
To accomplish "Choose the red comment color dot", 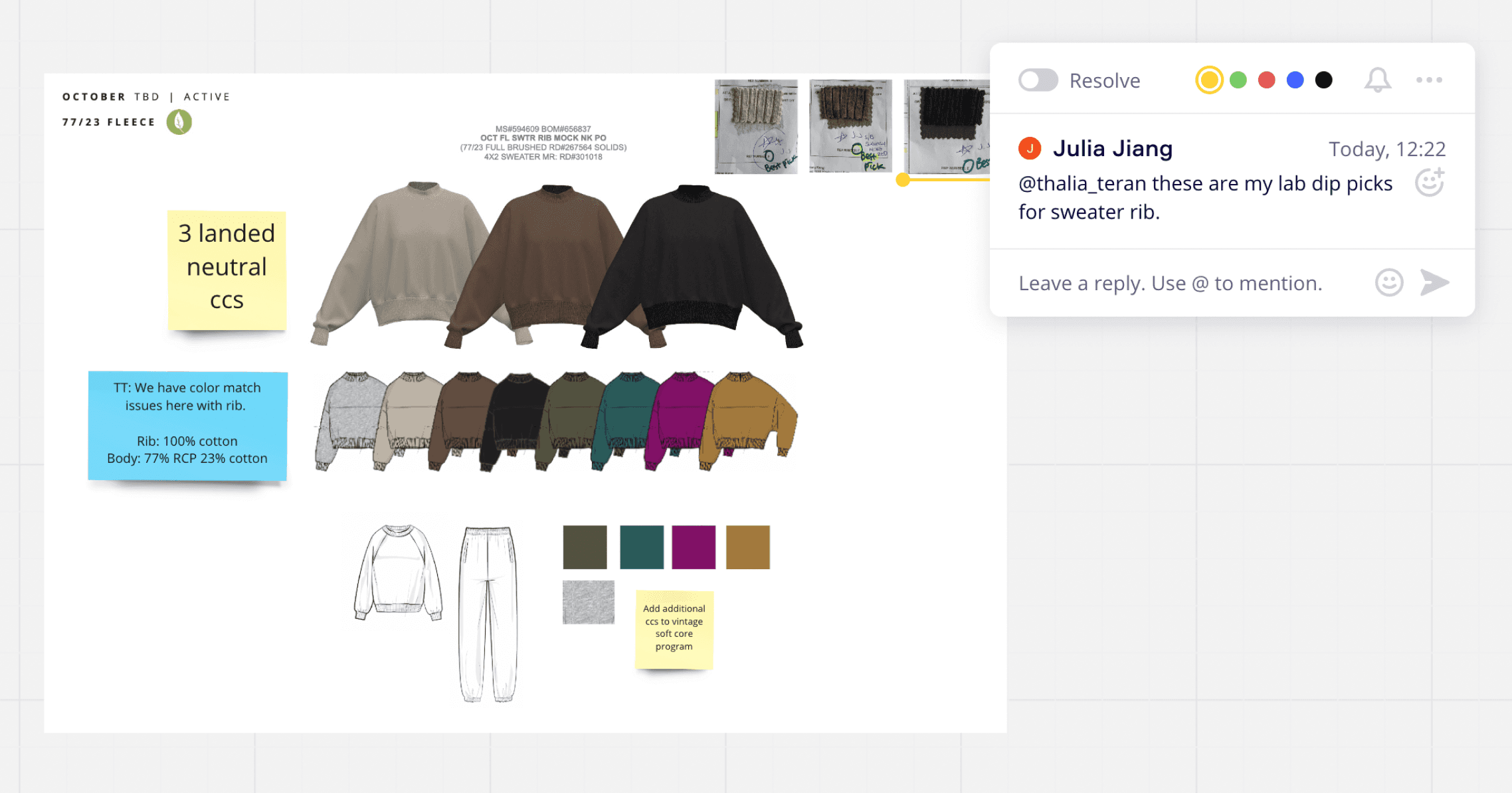I will 1267,80.
